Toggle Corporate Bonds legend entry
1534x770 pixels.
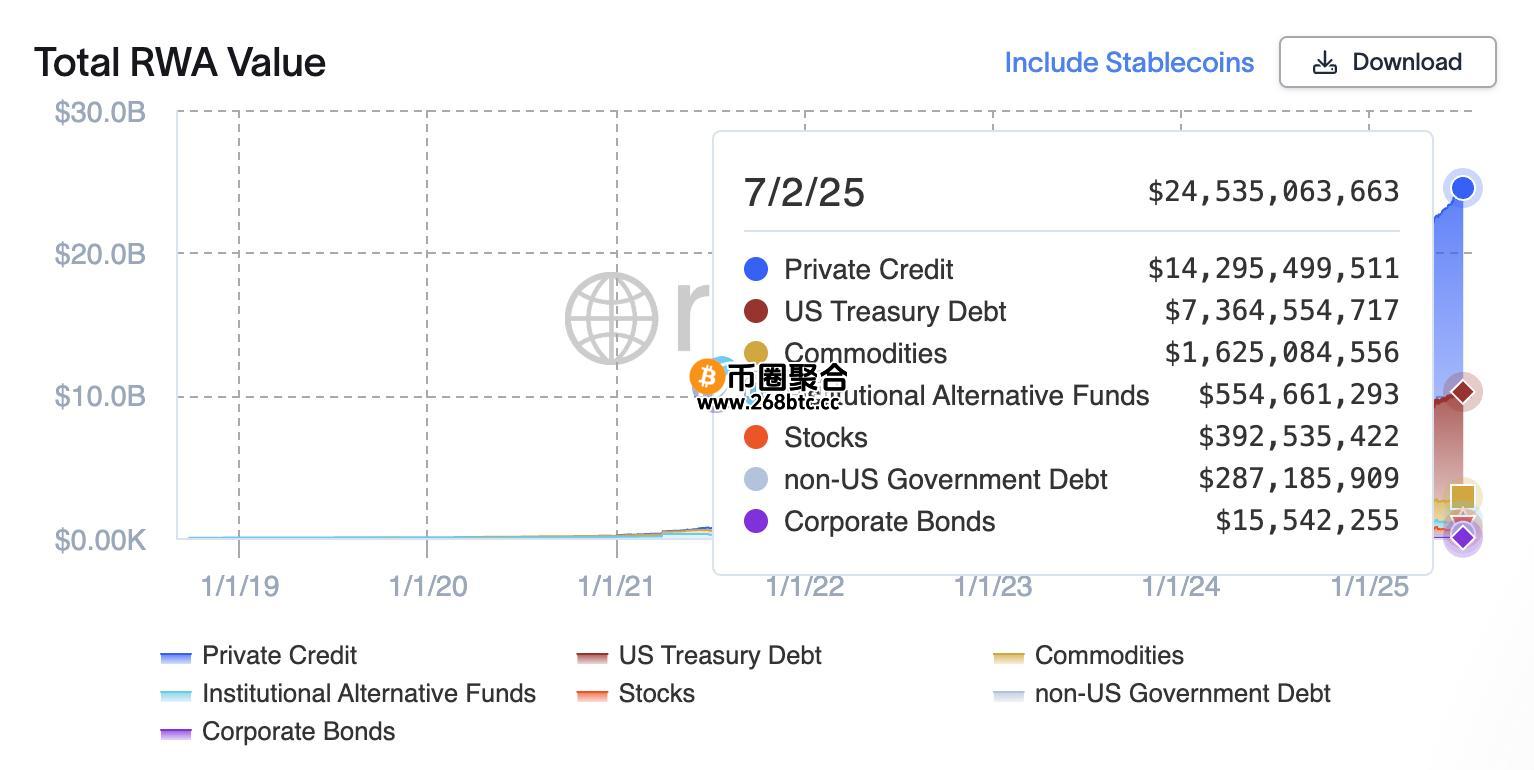pyautogui.click(x=278, y=732)
